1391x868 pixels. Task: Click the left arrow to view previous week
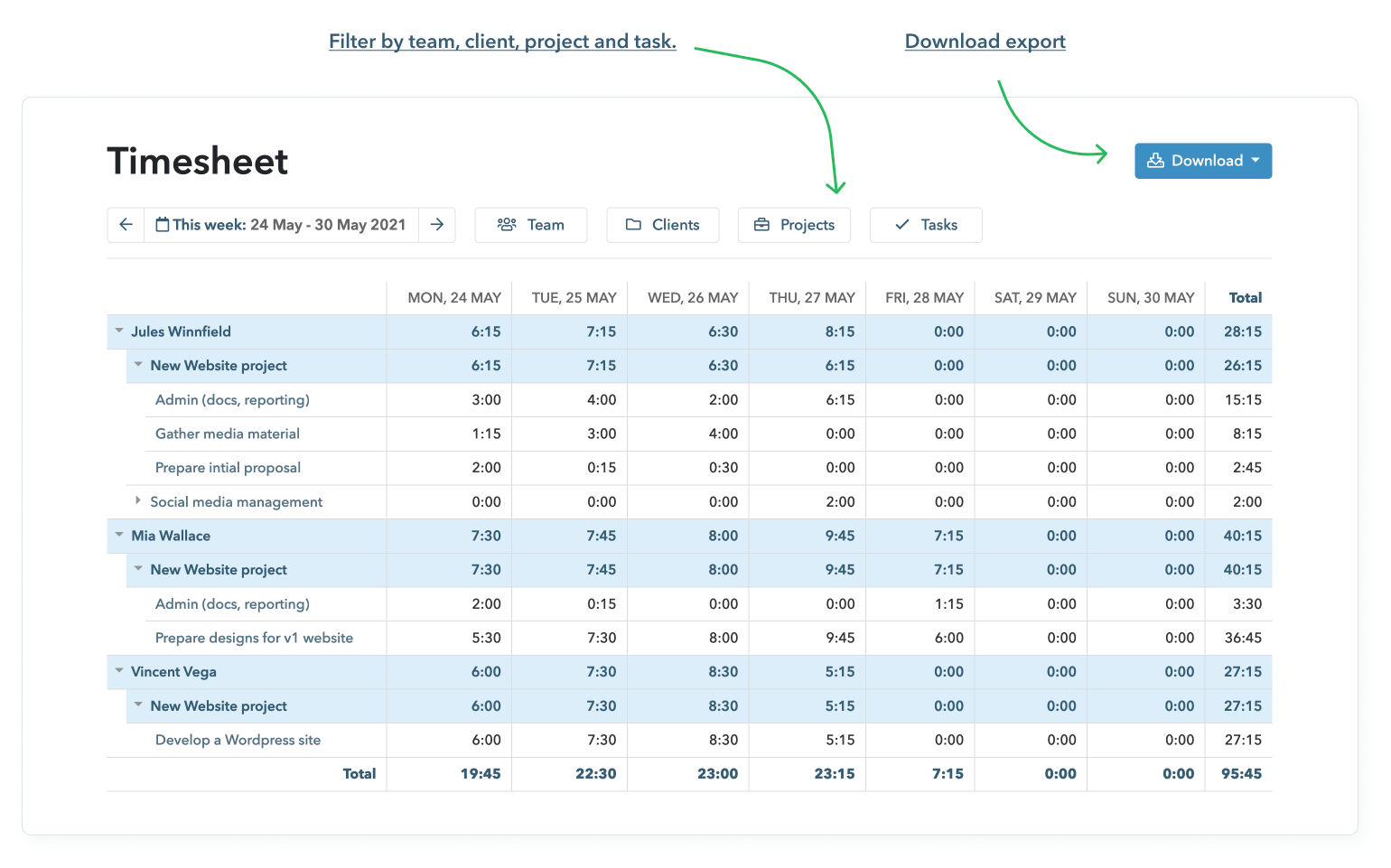126,224
